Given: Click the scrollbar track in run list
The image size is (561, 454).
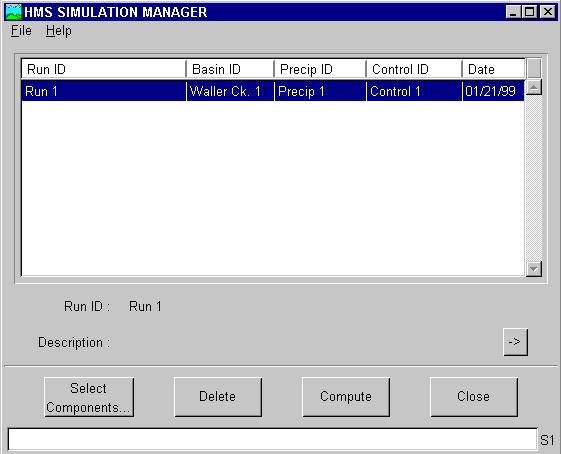Looking at the screenshot, I should [533, 178].
